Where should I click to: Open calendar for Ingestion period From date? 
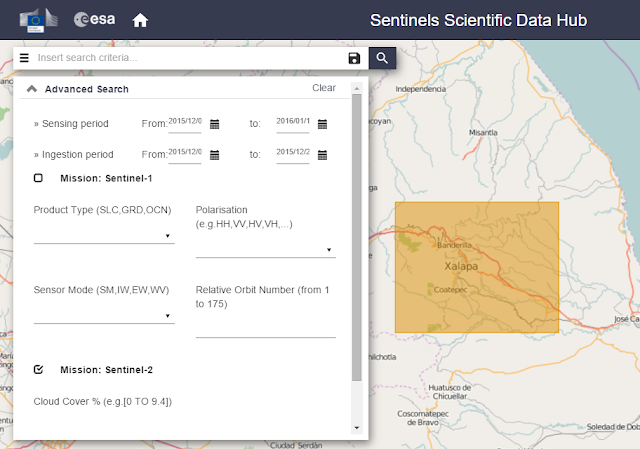(x=214, y=155)
